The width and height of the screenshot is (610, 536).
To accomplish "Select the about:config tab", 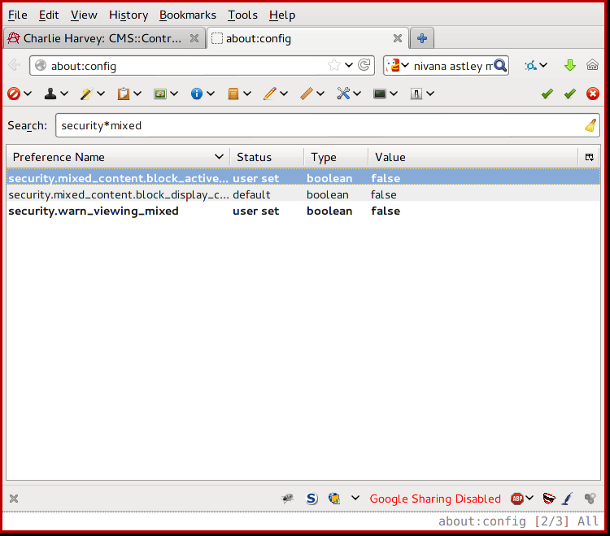I will point(307,38).
